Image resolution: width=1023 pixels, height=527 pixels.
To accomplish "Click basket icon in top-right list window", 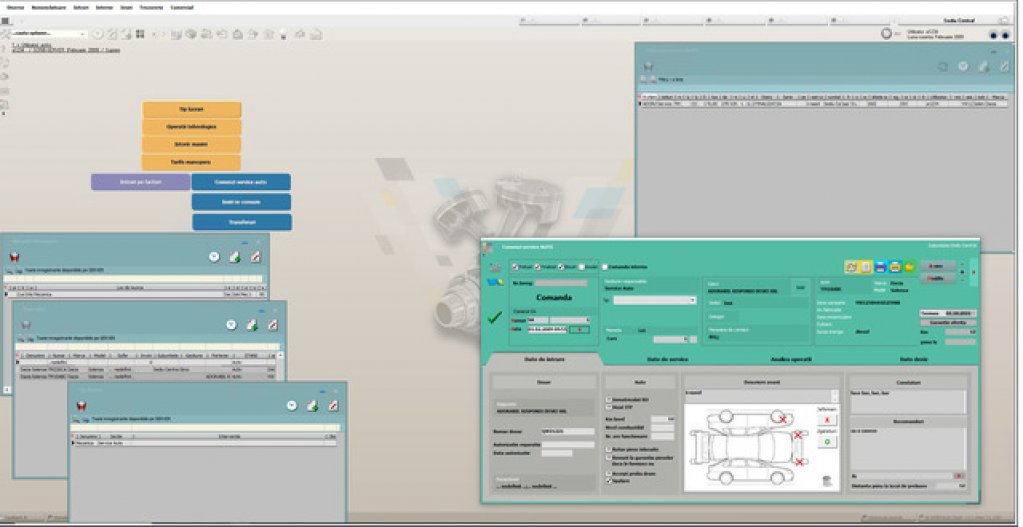I will point(648,66).
